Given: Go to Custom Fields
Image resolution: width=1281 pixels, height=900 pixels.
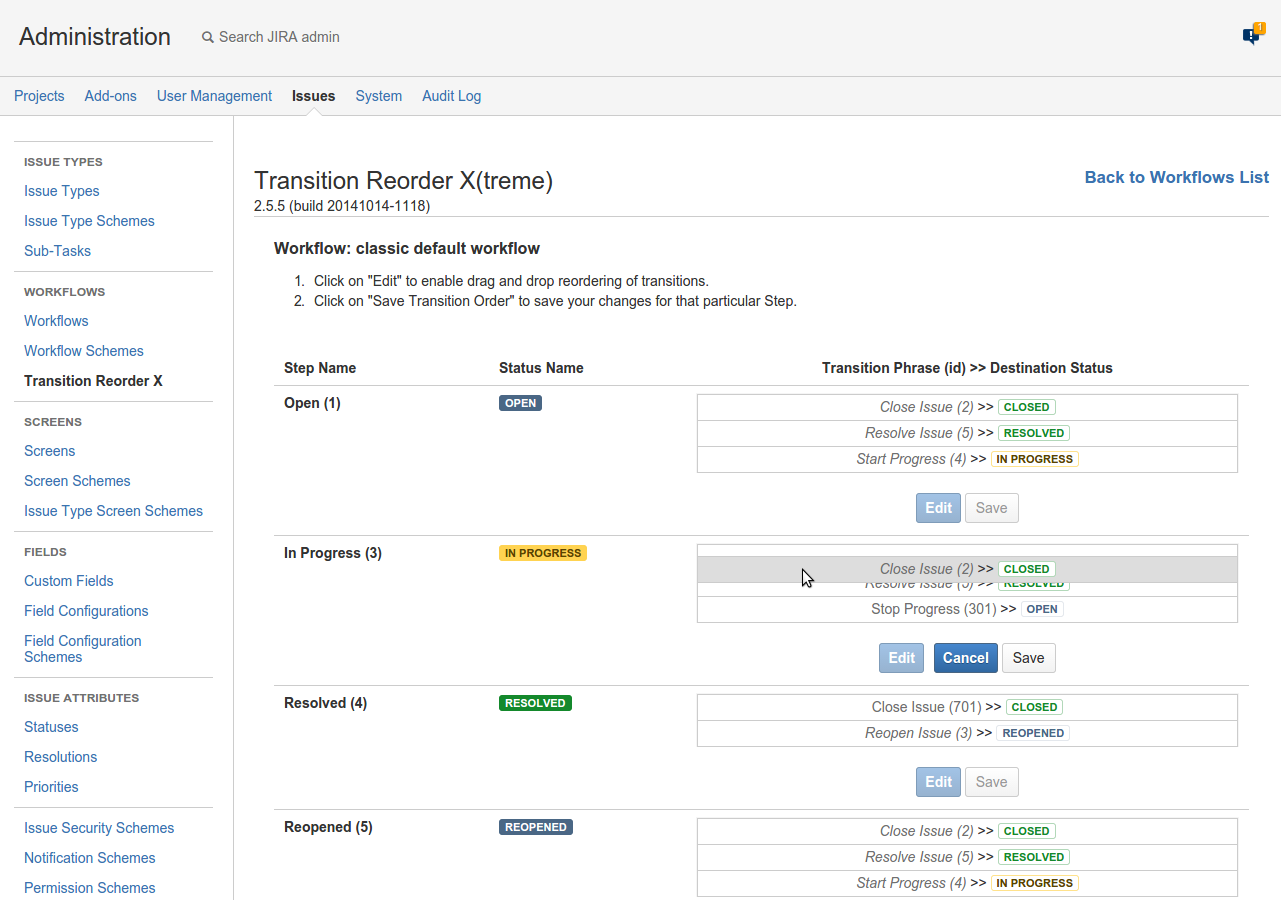Looking at the screenshot, I should pyautogui.click(x=69, y=581).
